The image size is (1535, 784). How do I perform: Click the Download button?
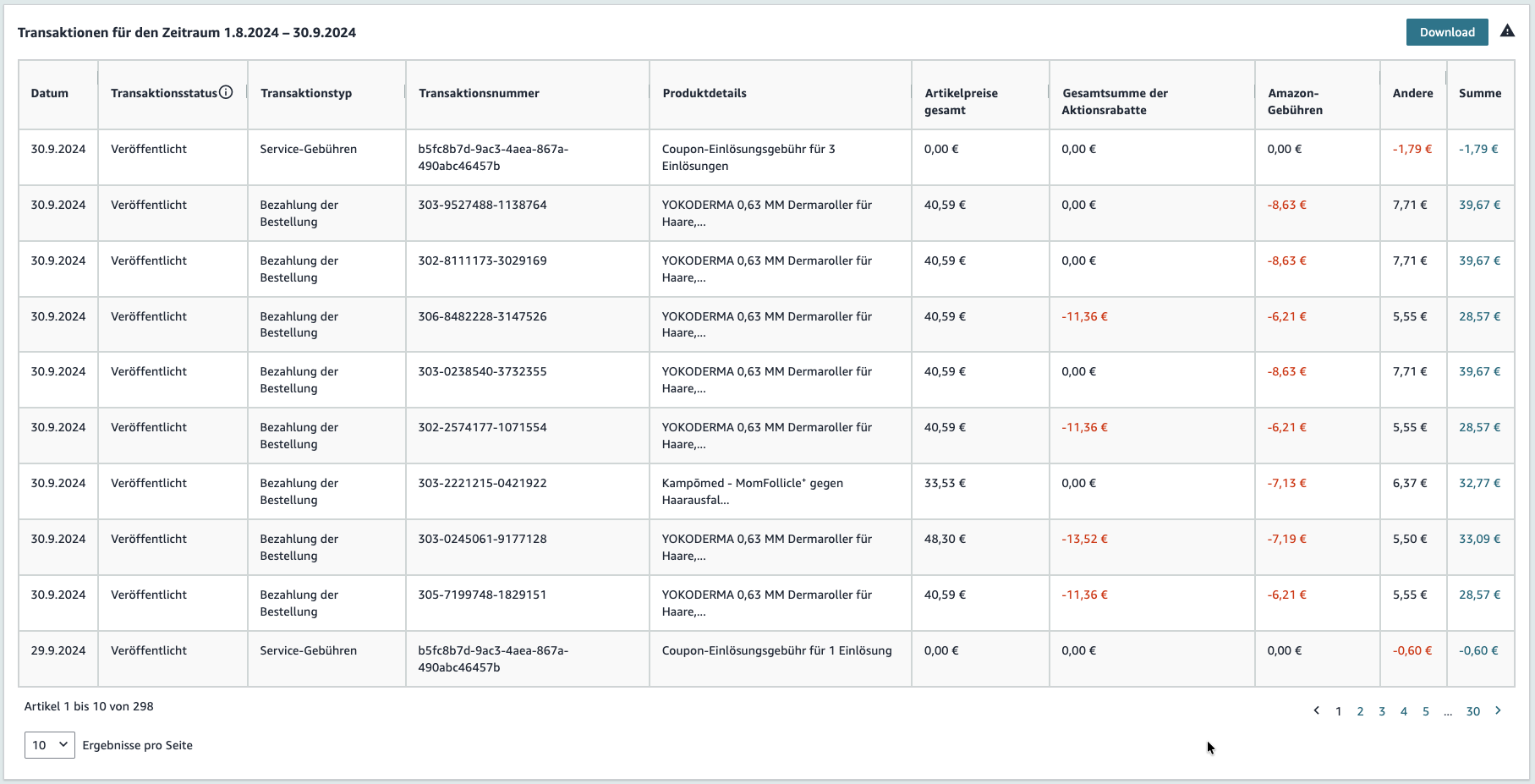(x=1446, y=32)
